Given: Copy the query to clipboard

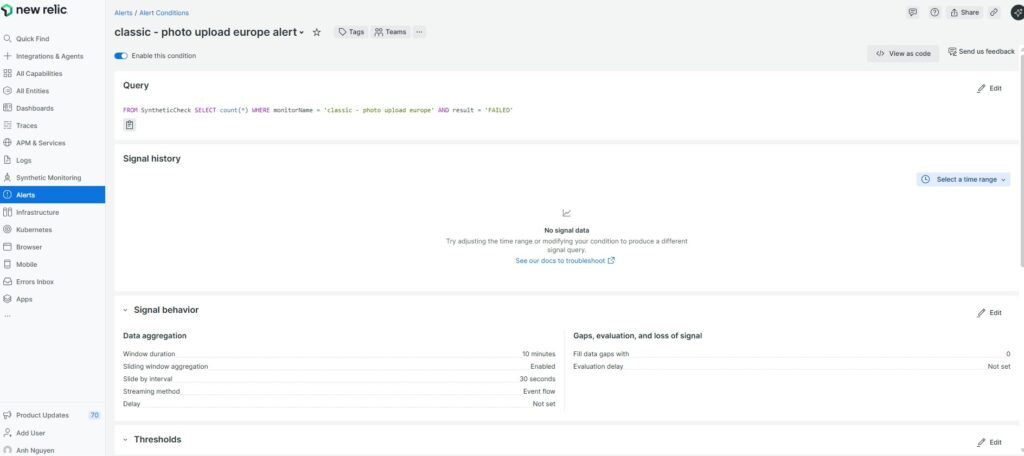Looking at the screenshot, I should click(x=129, y=125).
